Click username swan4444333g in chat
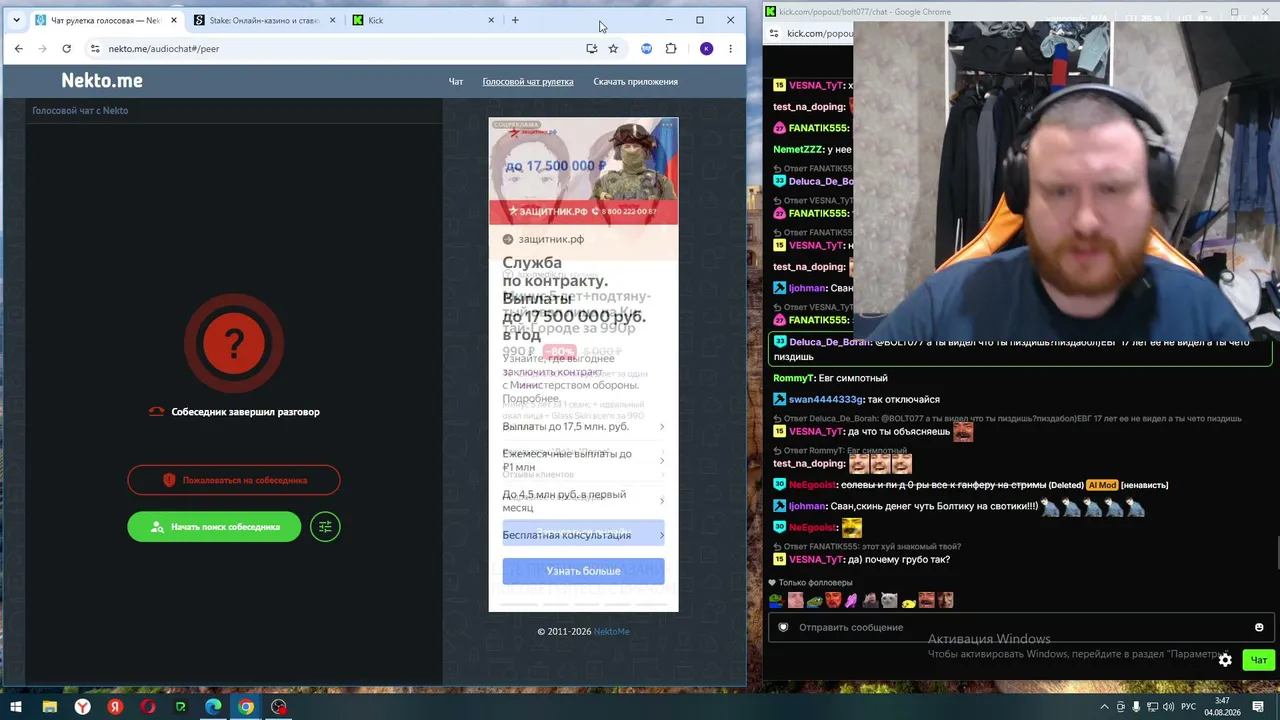1280x720 pixels. click(x=825, y=400)
